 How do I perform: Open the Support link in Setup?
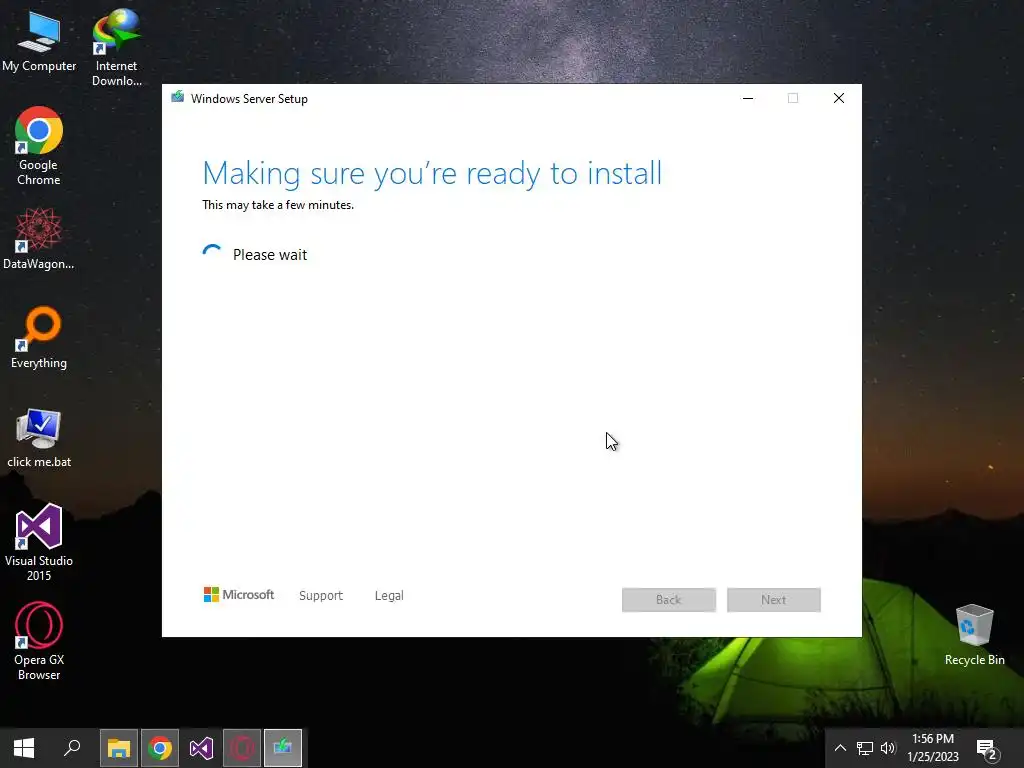point(321,596)
